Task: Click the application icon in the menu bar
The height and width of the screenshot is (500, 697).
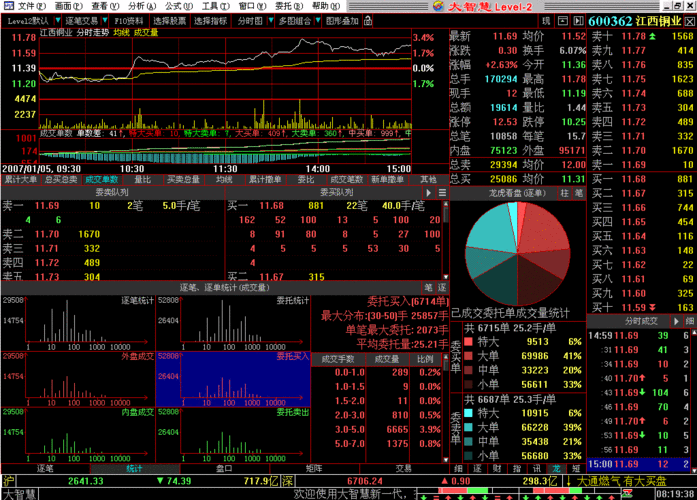Action: tap(8, 6)
